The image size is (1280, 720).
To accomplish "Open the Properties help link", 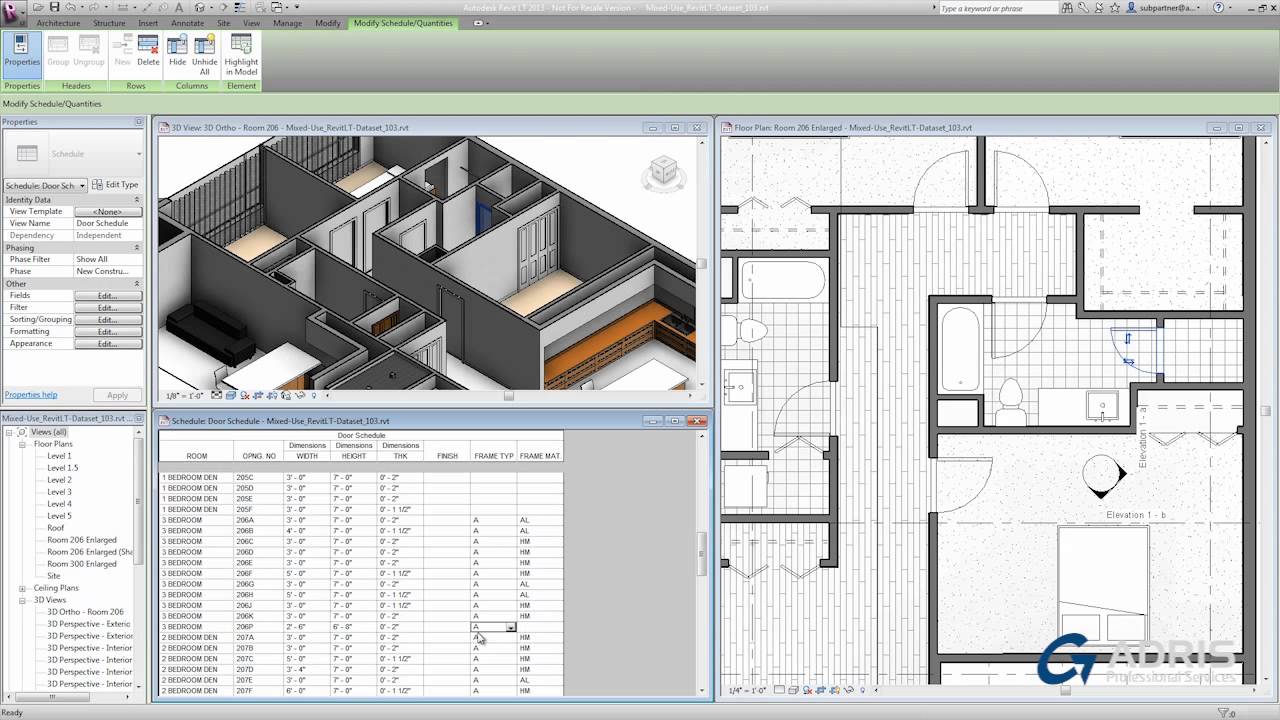I will [x=31, y=395].
